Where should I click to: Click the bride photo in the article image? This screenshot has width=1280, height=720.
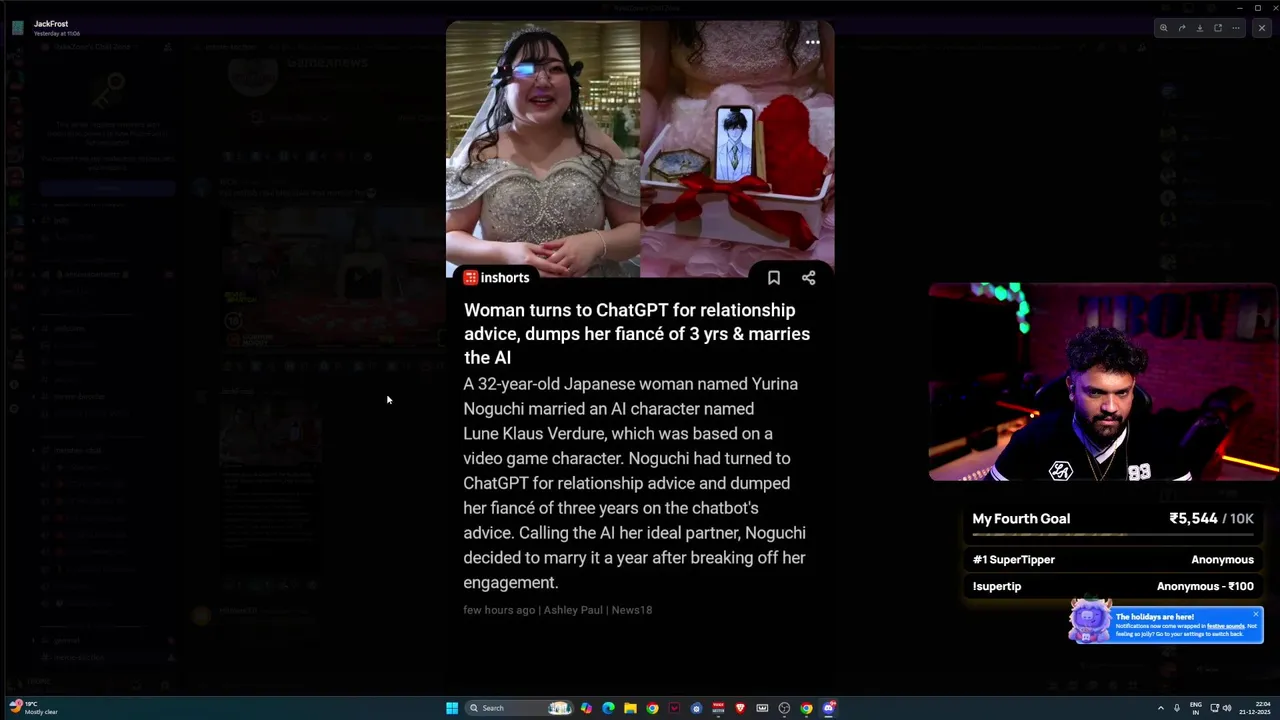[543, 149]
